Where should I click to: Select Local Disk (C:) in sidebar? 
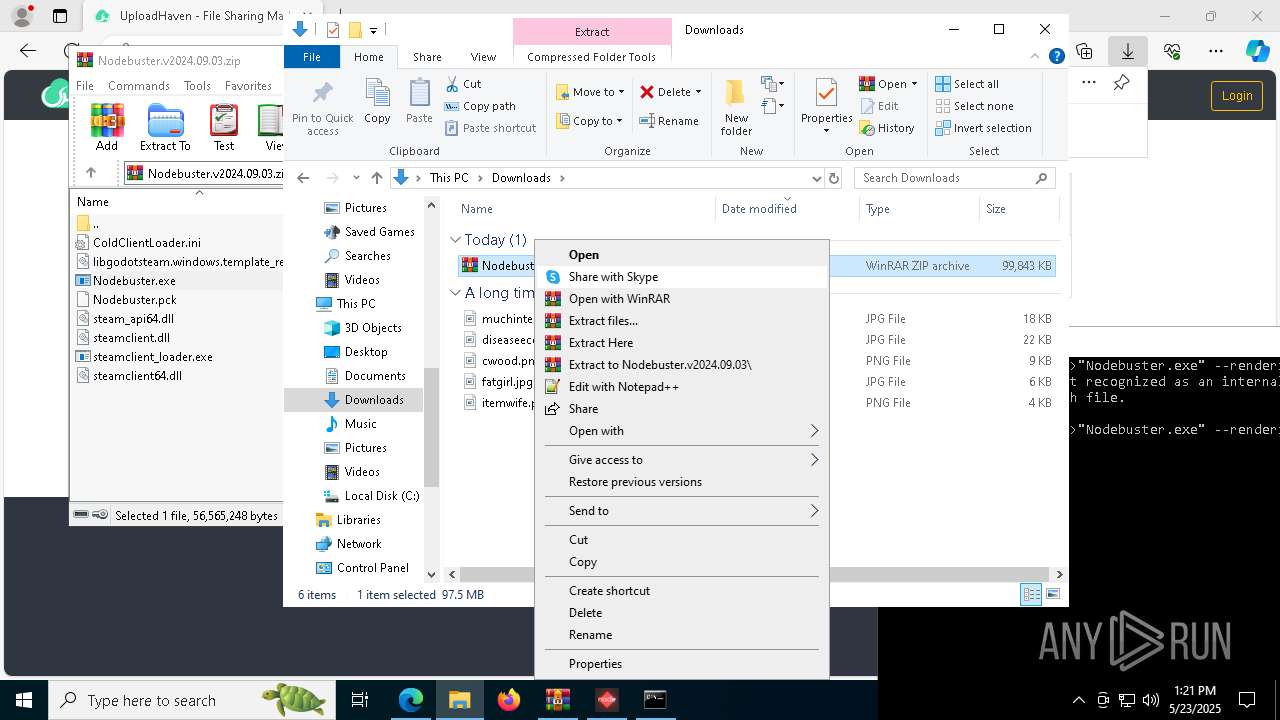[x=371, y=496]
